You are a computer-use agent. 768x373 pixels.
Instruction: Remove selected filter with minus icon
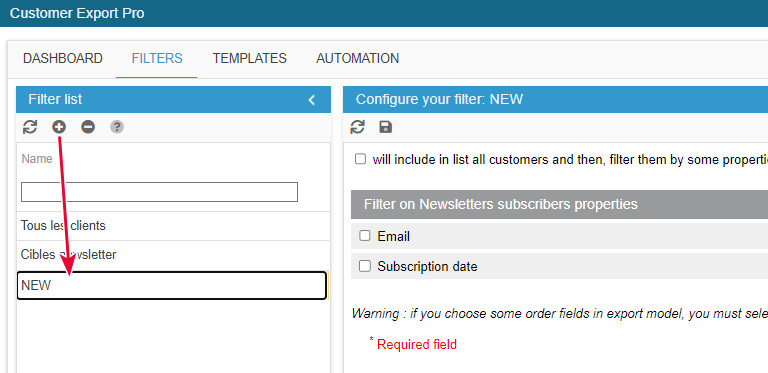pos(88,127)
